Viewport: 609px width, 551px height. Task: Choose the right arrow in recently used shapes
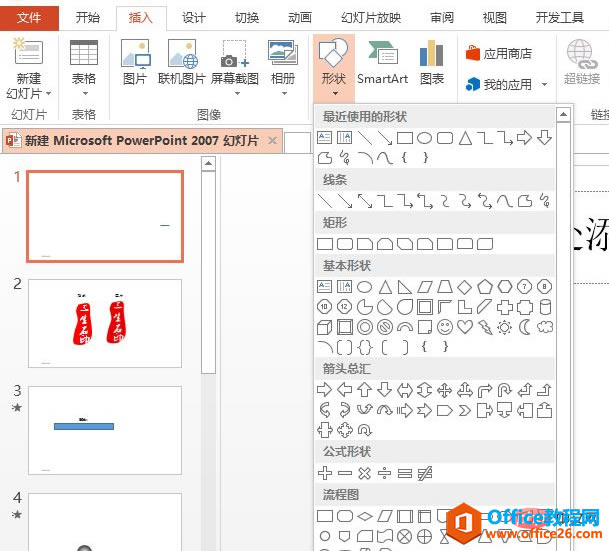coord(524,138)
